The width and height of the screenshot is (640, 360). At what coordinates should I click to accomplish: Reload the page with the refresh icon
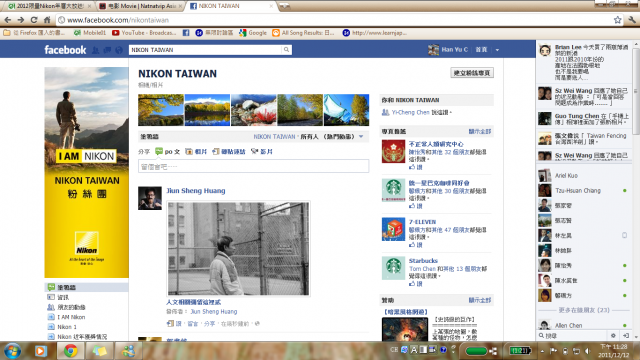tap(34, 20)
